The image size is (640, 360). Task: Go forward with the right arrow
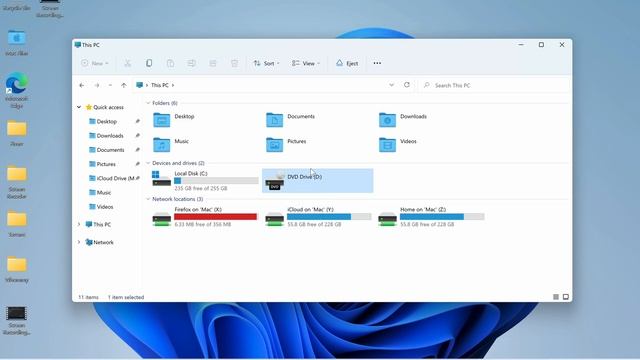(97, 85)
